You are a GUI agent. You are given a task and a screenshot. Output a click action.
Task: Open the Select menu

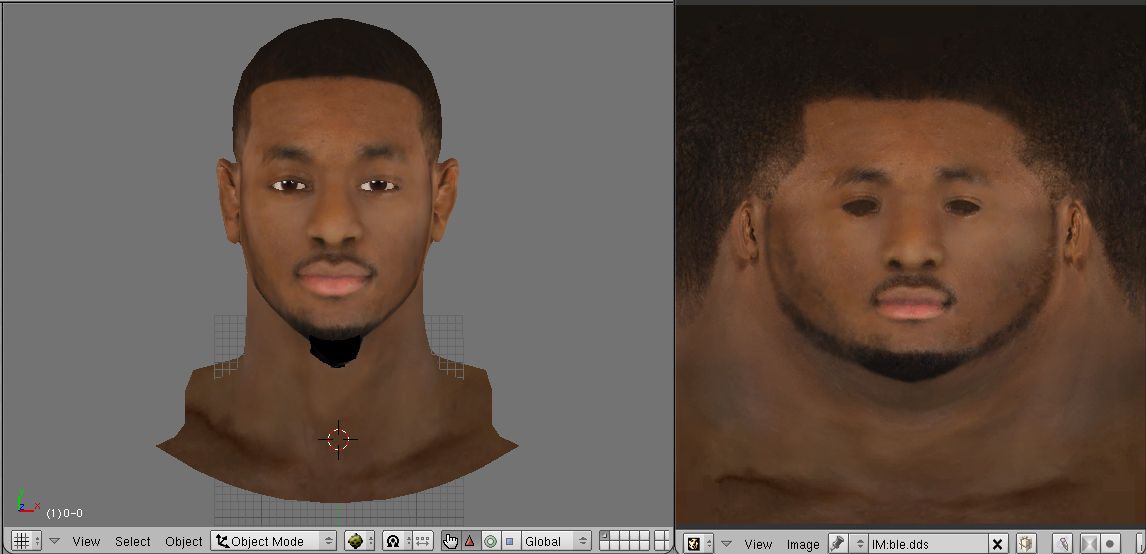tap(132, 541)
